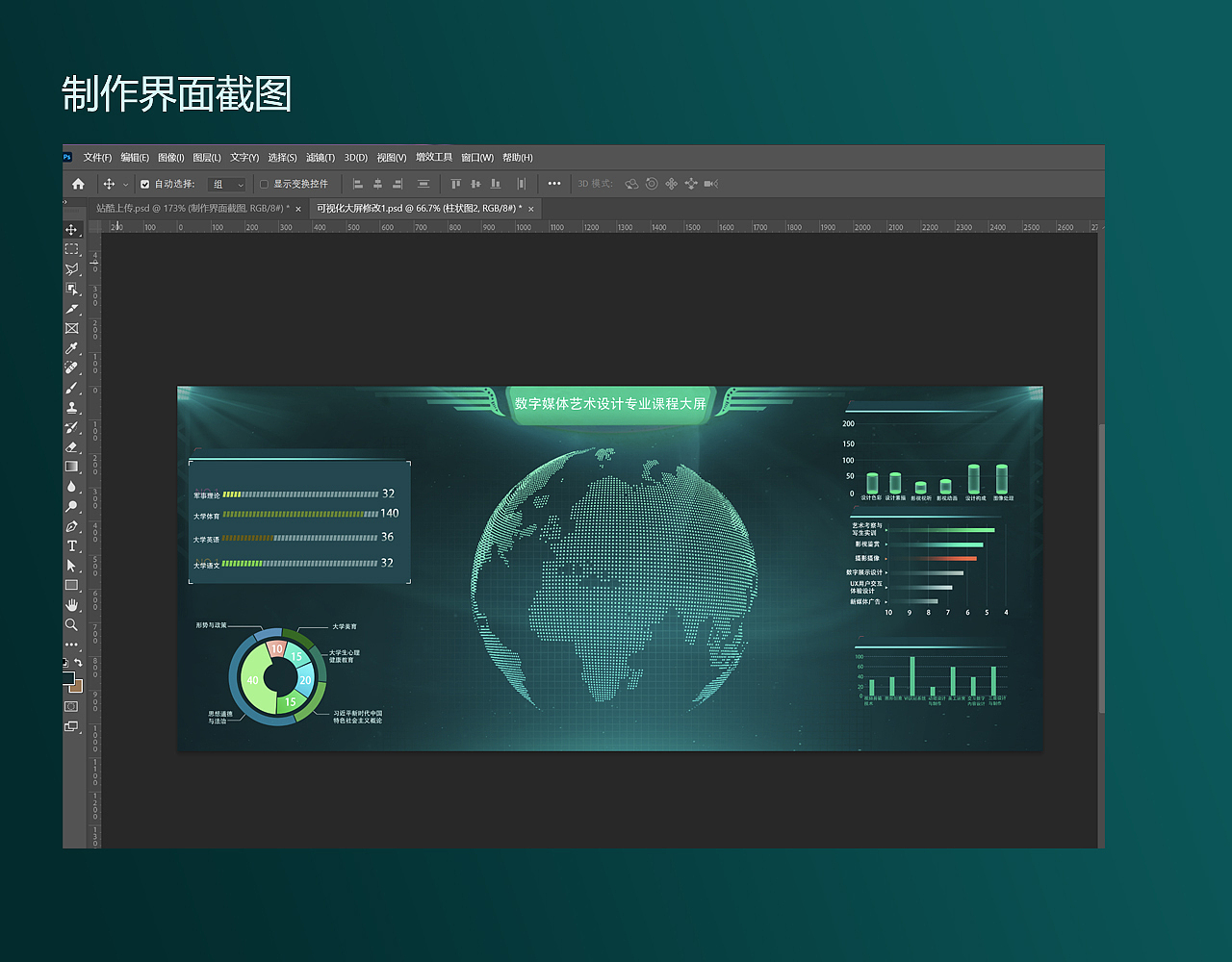Align vertical centers in options bar
The image size is (1232, 962).
pos(475,184)
